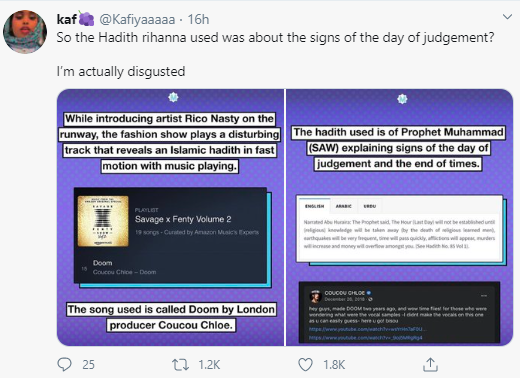
Task: Like the tweet with the heart icon
Action: pos(305,365)
